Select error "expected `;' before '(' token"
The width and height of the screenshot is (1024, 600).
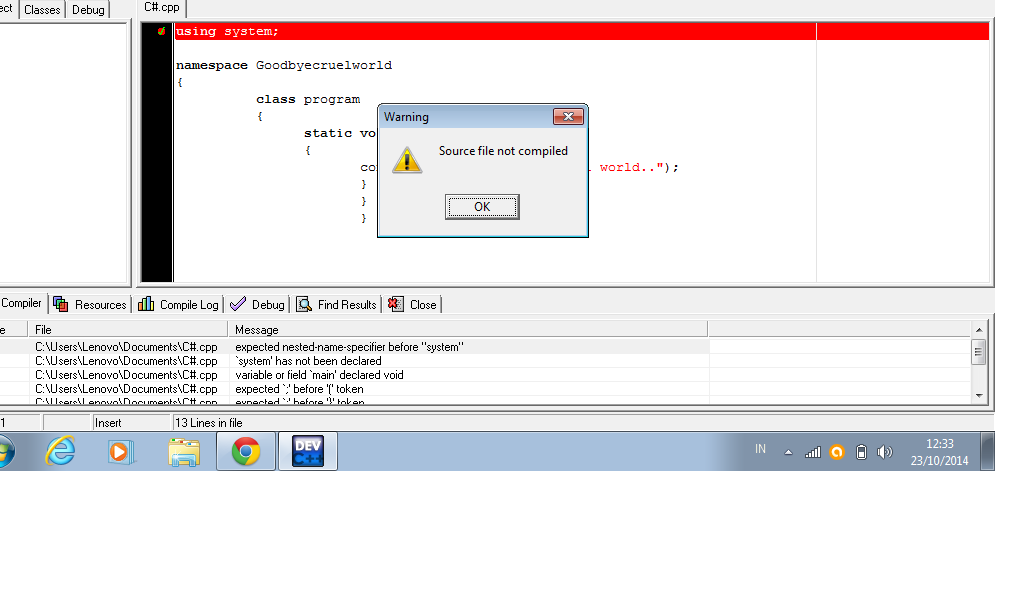[299, 389]
